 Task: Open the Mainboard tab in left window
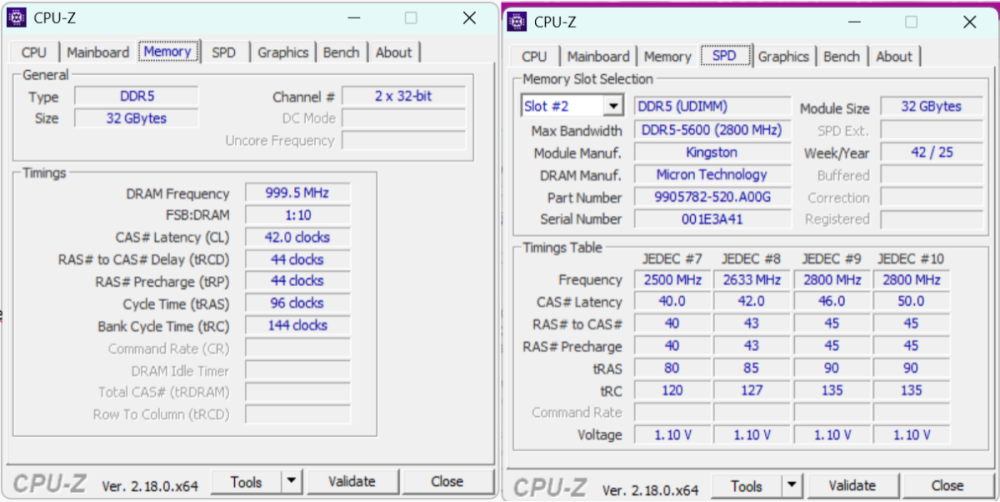coord(98,52)
